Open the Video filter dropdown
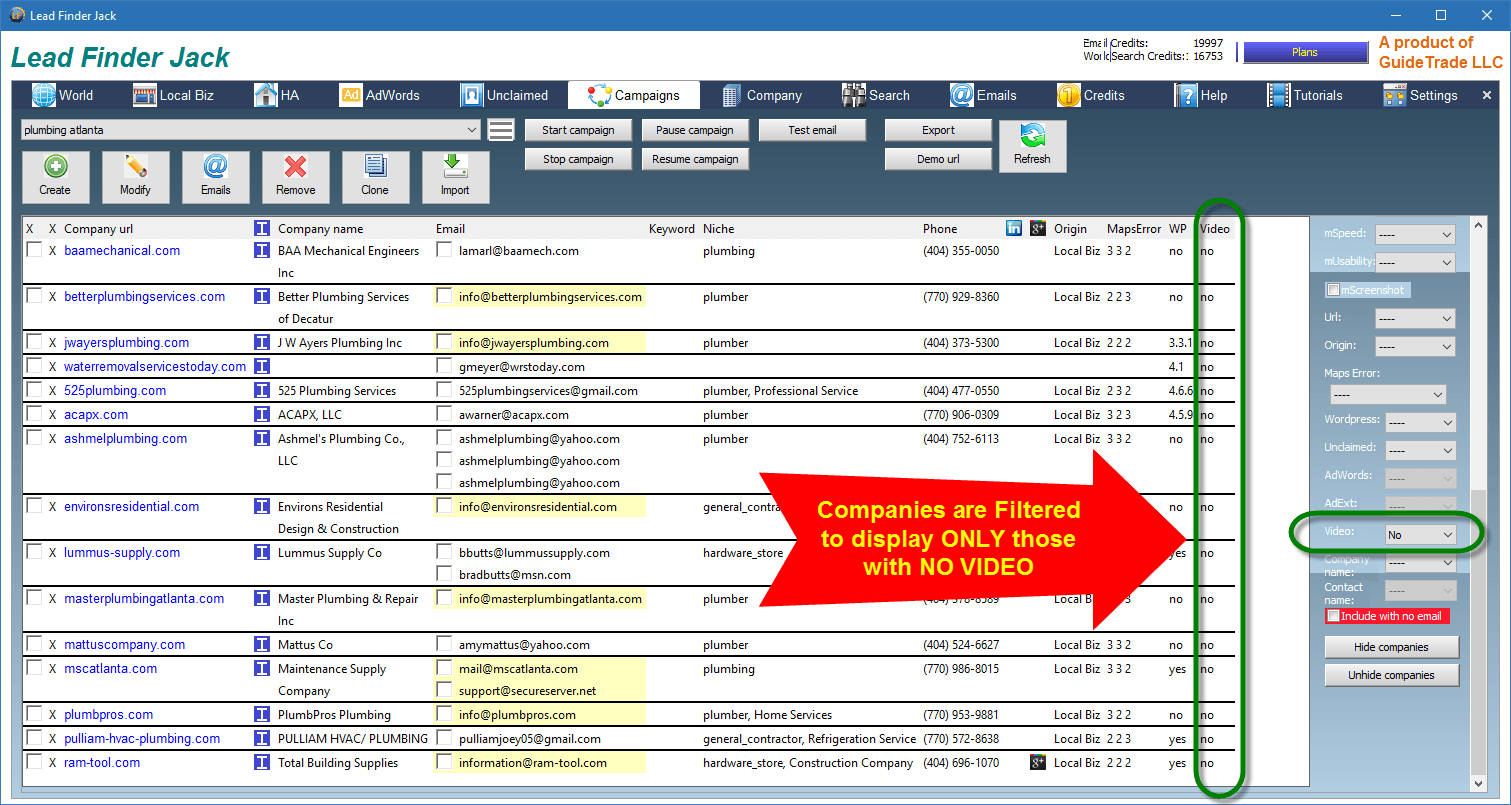The image size is (1511, 805). pyautogui.click(x=1420, y=535)
